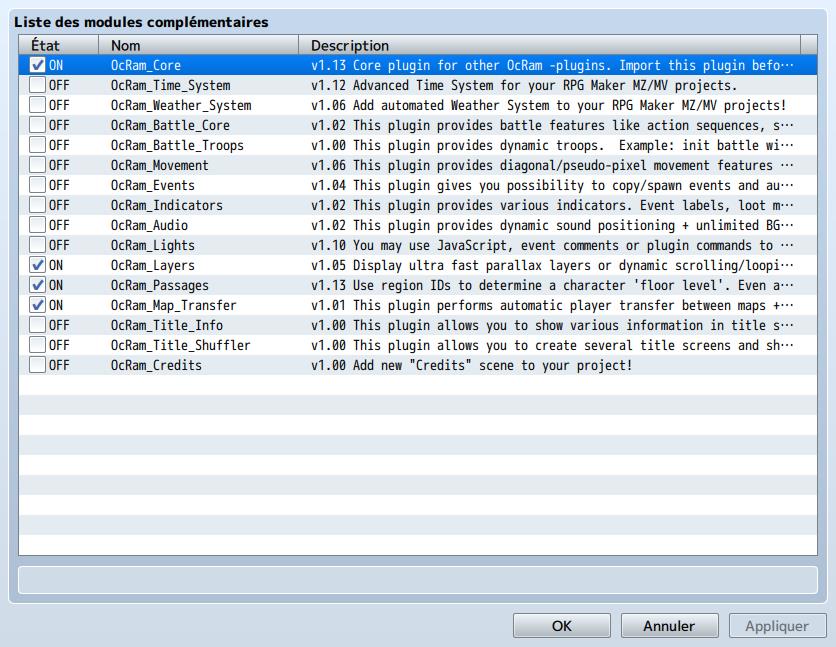Turn on the OcRam_Lights checkbox
This screenshot has width=836, height=647.
pyautogui.click(x=37, y=245)
